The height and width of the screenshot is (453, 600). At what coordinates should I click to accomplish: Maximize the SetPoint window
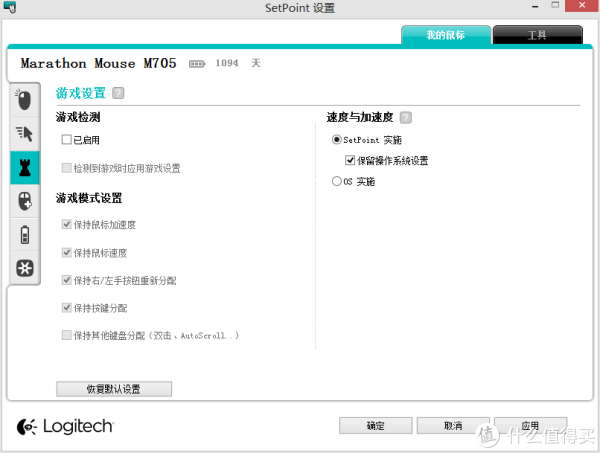pyautogui.click(x=555, y=6)
